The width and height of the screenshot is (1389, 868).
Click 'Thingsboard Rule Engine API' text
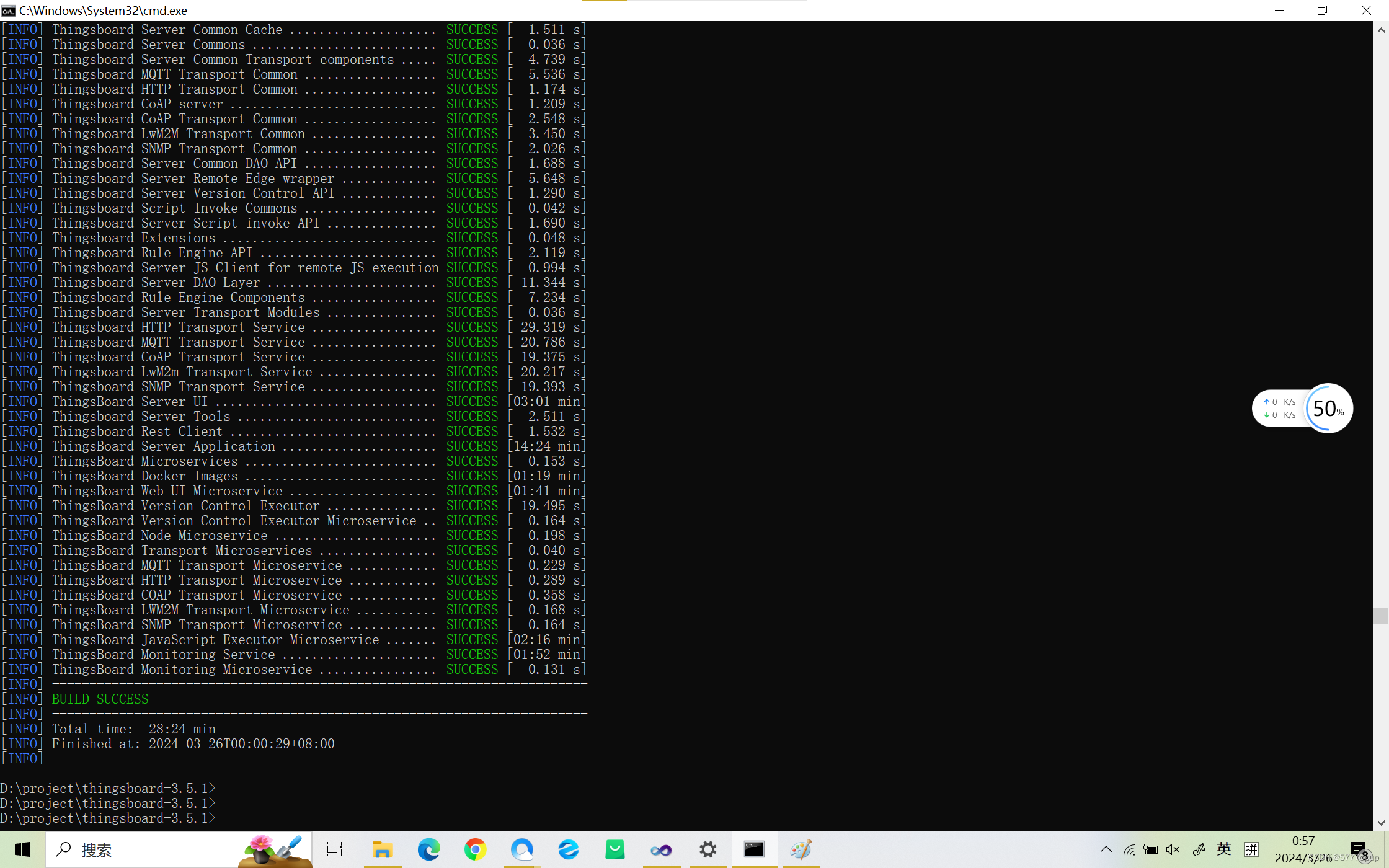tap(152, 253)
